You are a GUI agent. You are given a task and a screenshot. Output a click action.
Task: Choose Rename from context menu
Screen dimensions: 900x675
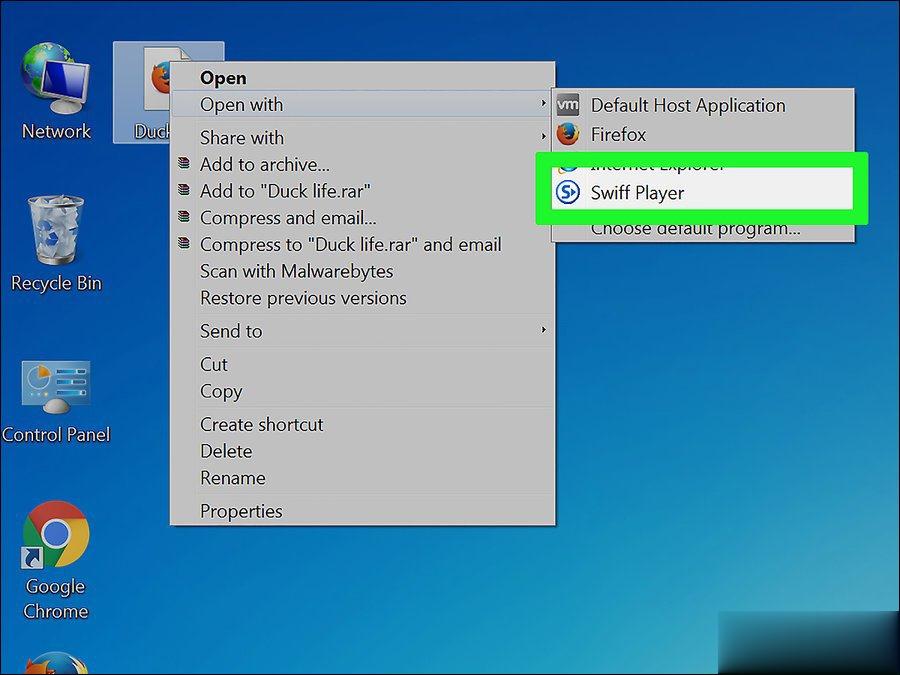[x=362, y=478]
